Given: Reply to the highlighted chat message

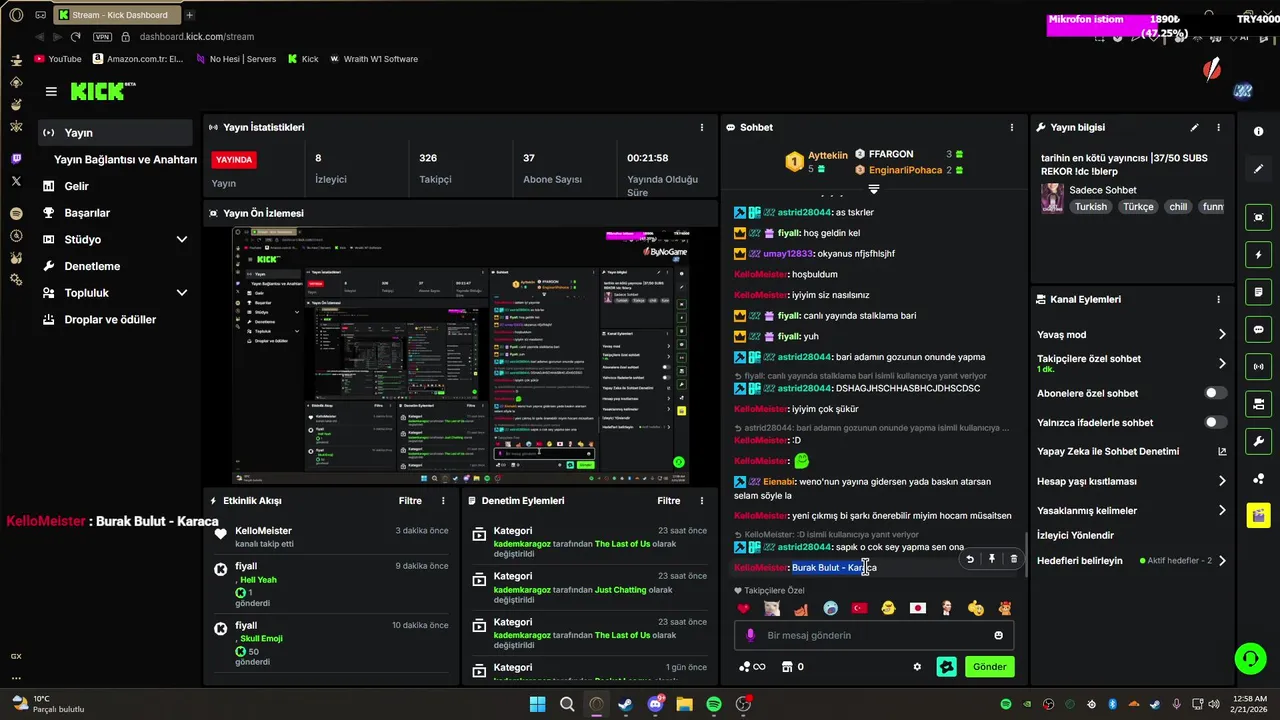Looking at the screenshot, I should pos(969,559).
